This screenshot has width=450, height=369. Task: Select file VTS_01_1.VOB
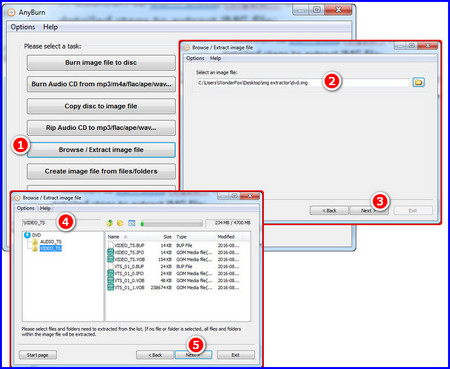129,287
